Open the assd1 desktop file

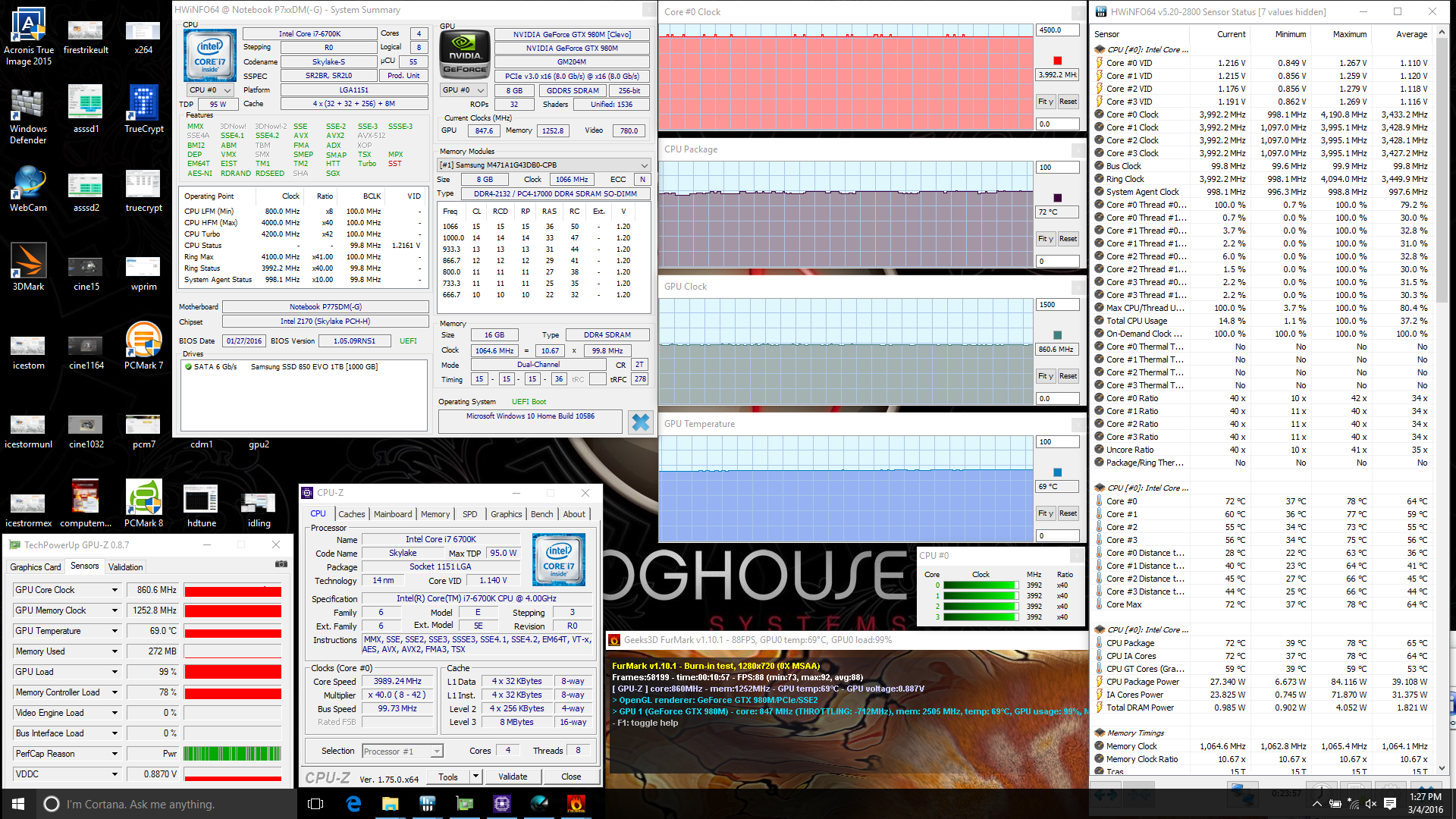click(x=86, y=110)
